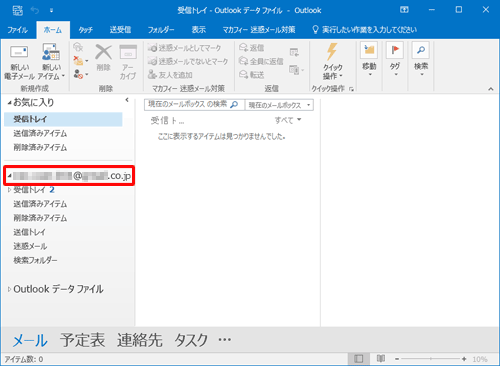This screenshot has width=500, height=366.
Task: Open the タグ flag menu
Action: tap(395, 59)
